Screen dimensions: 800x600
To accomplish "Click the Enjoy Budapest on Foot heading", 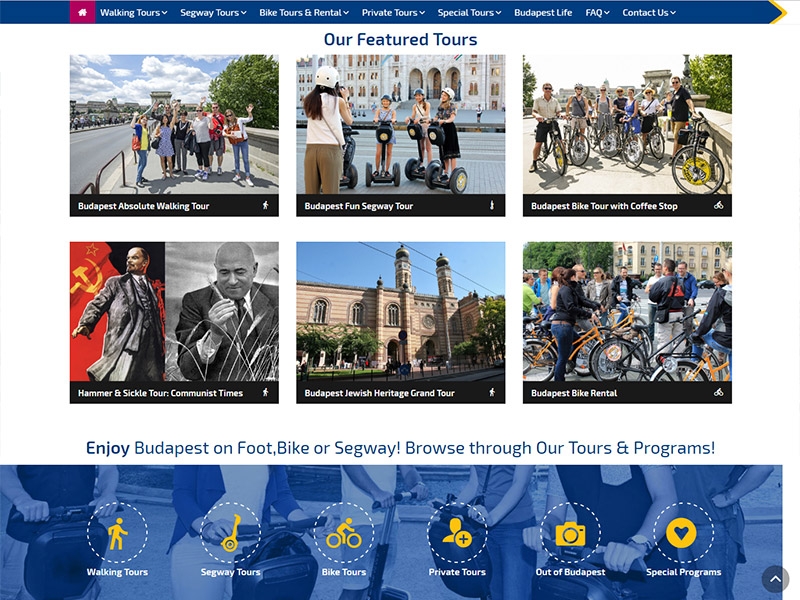I will [x=401, y=448].
